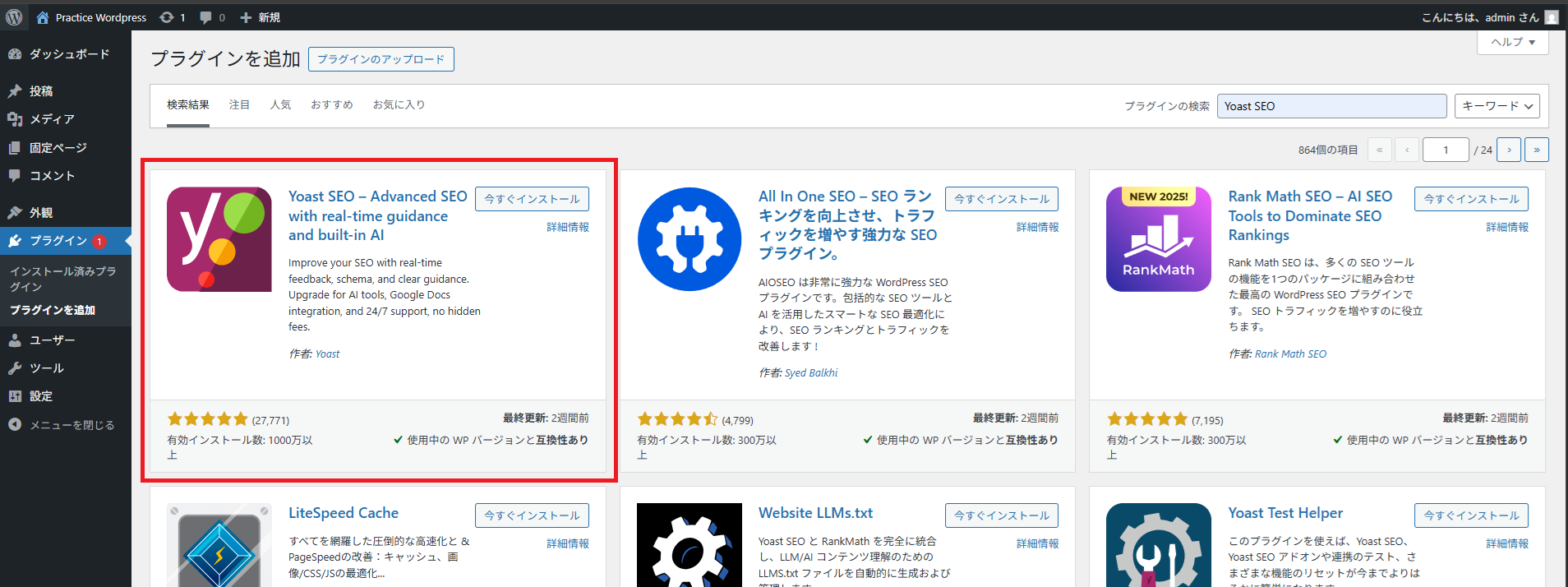Open ダッシュボード in sidebar
The height and width of the screenshot is (587, 1568).
(66, 54)
